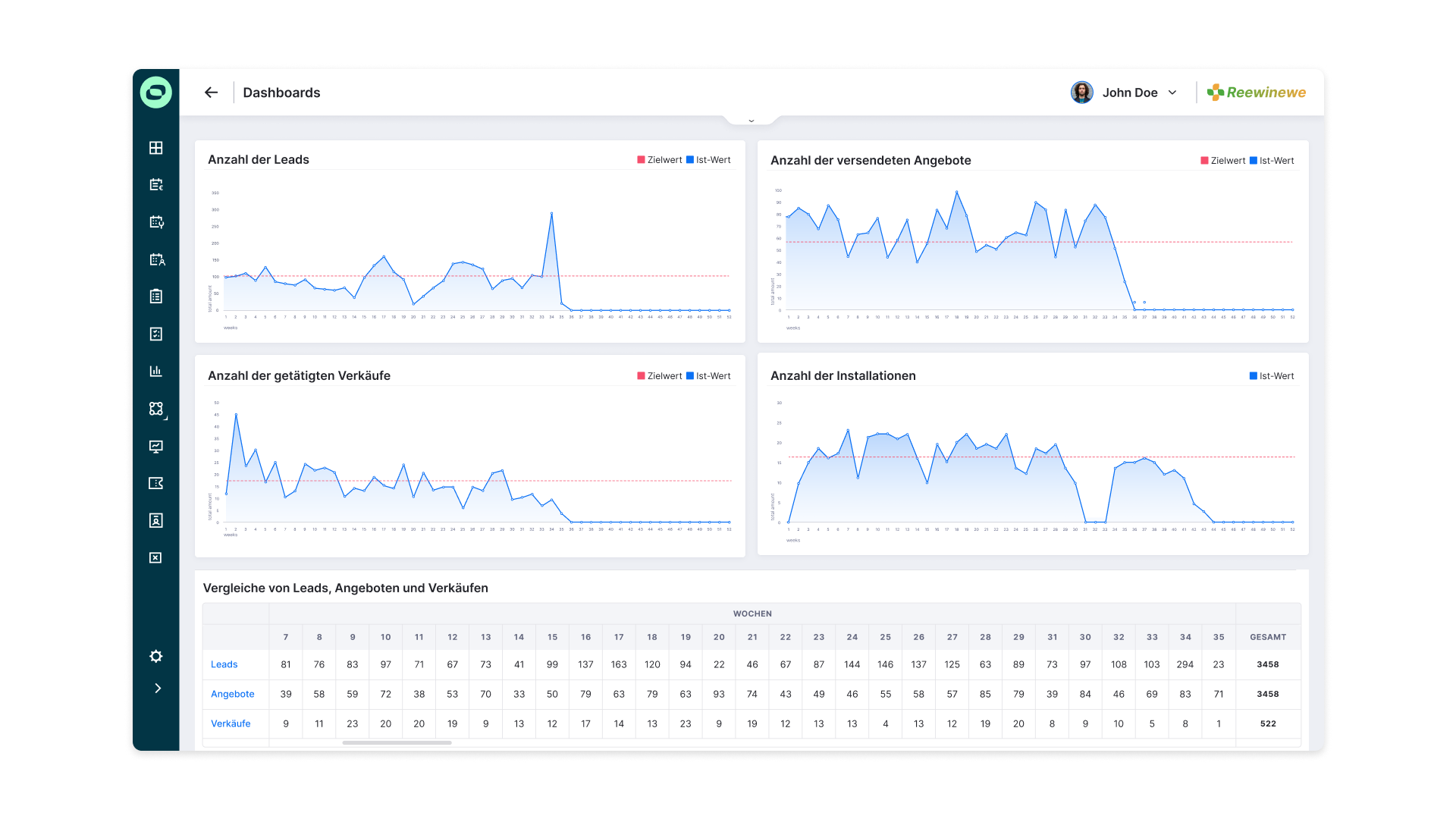Select the checklist icon in sidebar
The height and width of the screenshot is (819, 1456).
pos(155,334)
